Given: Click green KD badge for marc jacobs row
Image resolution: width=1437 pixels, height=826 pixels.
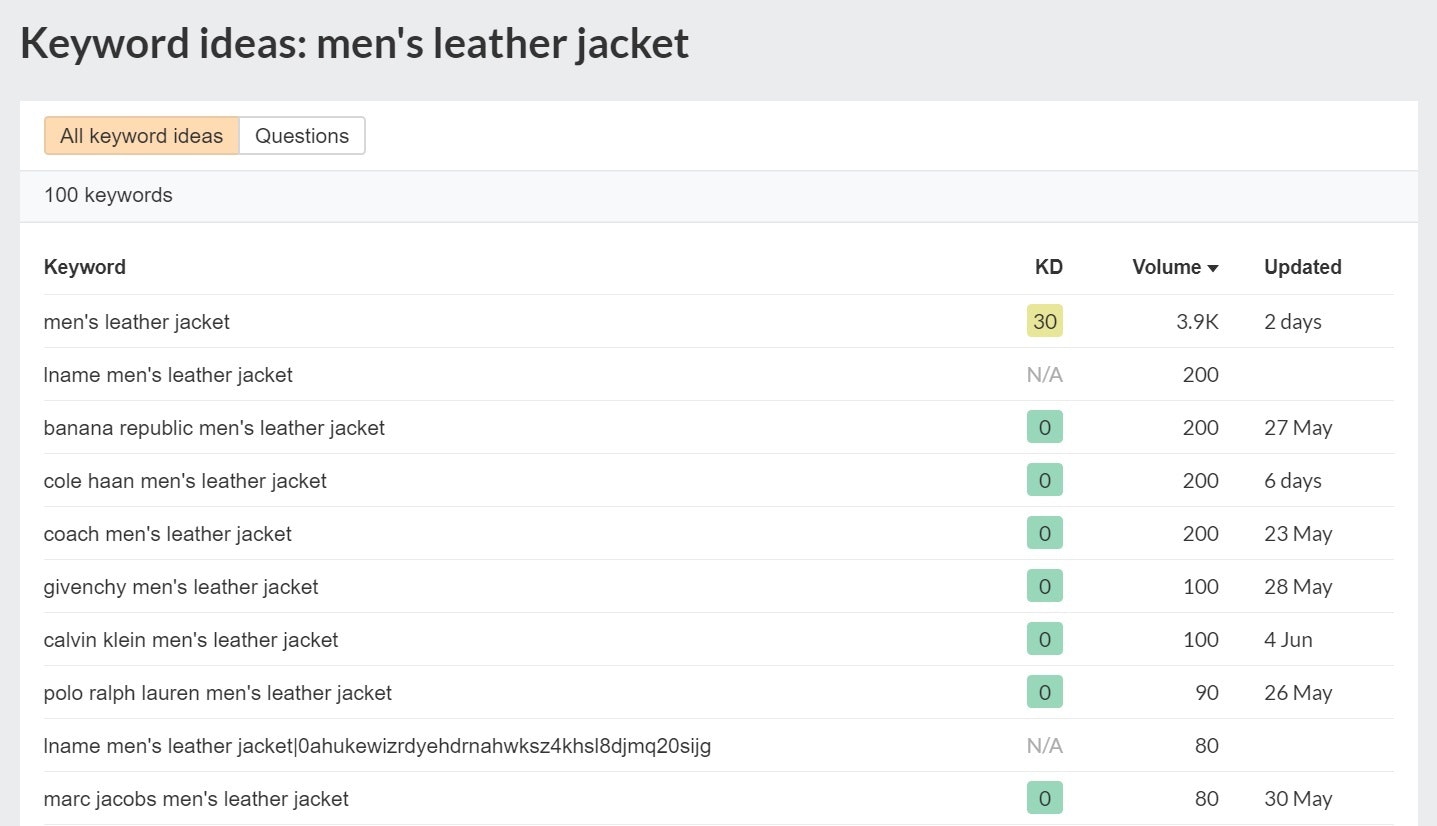Looking at the screenshot, I should click(x=1044, y=799).
